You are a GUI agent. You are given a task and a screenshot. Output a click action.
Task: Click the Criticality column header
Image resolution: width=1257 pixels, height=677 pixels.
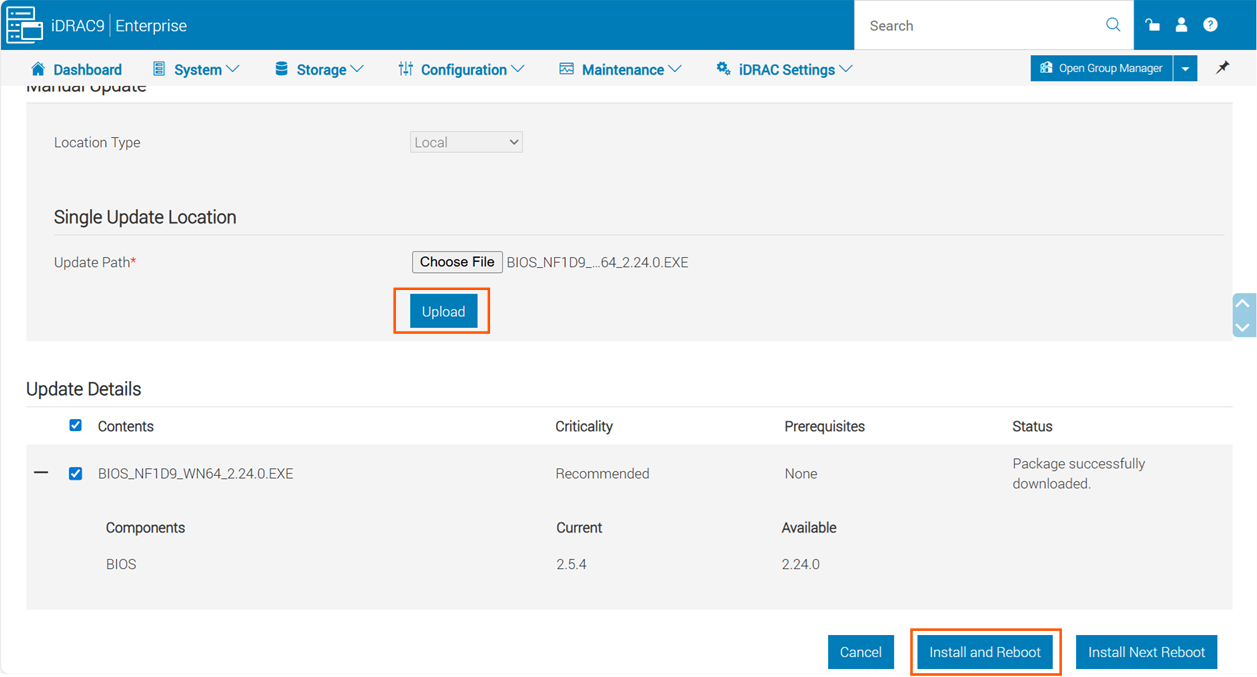pos(584,426)
